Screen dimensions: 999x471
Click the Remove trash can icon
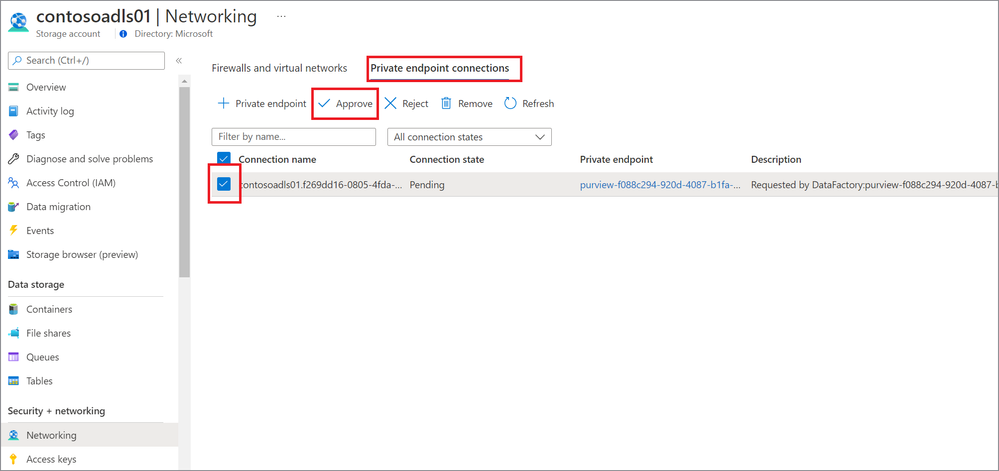coord(447,103)
